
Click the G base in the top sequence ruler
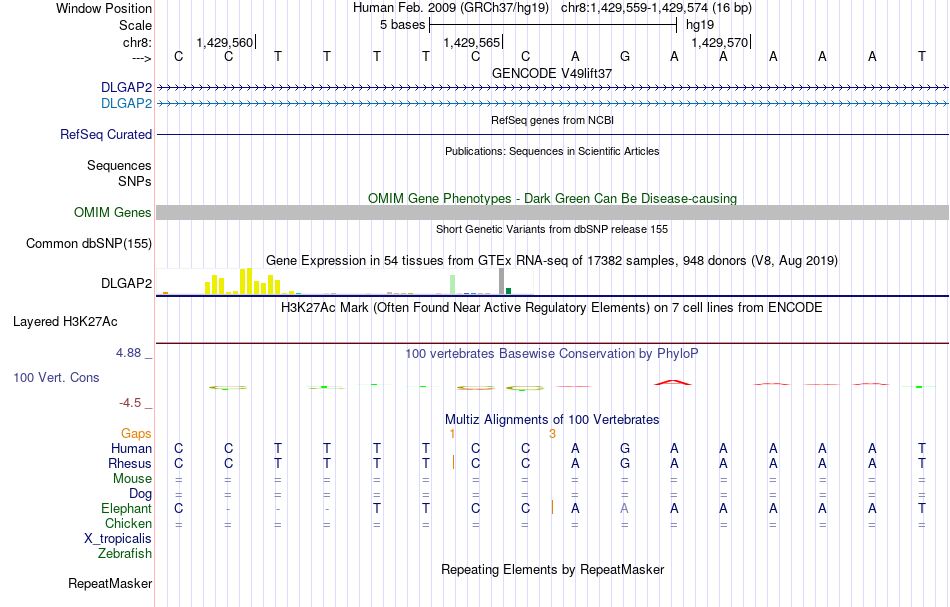[x=625, y=56]
